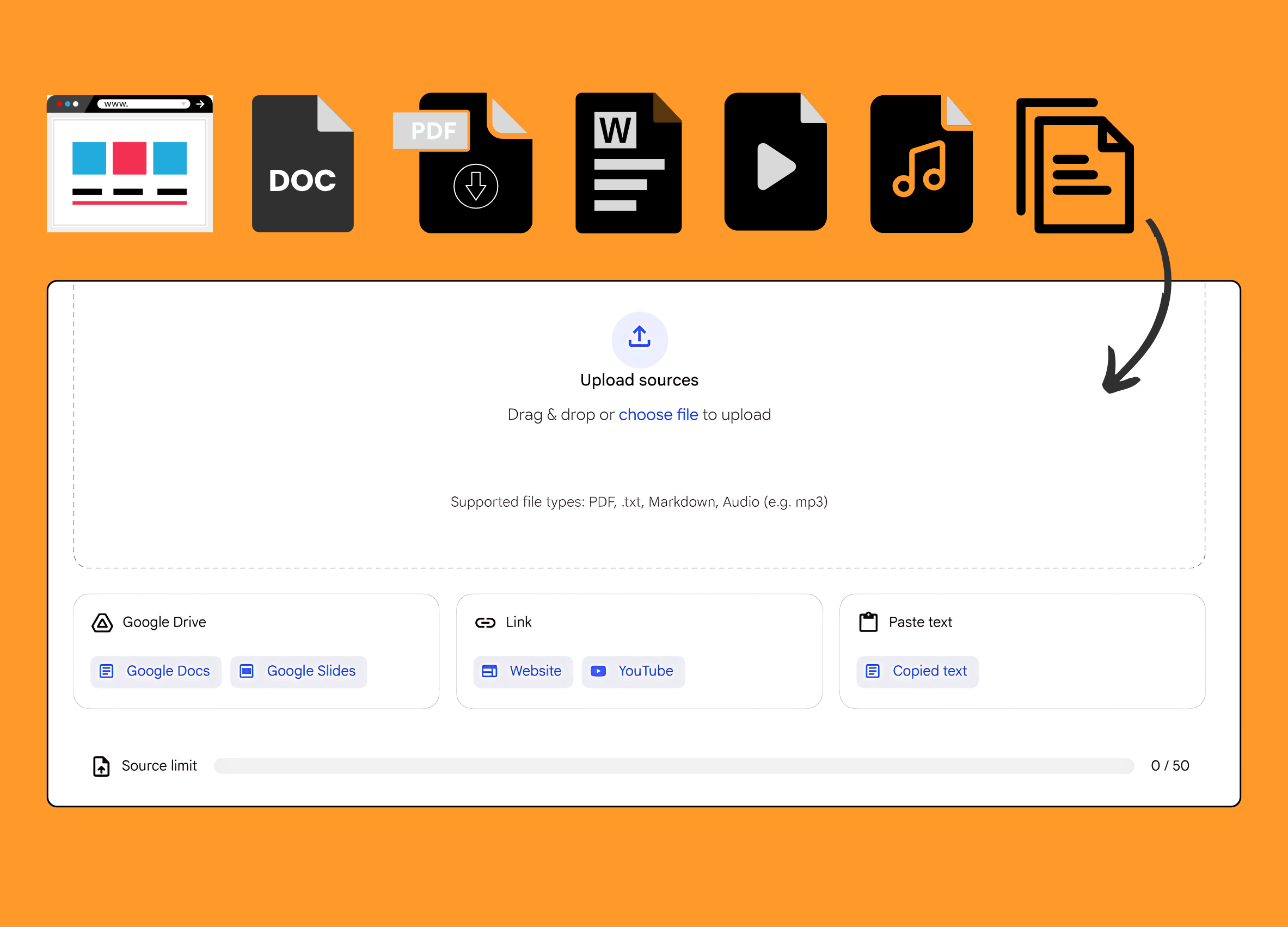Click the black DOC file icon
This screenshot has width=1288, height=927.
click(303, 165)
